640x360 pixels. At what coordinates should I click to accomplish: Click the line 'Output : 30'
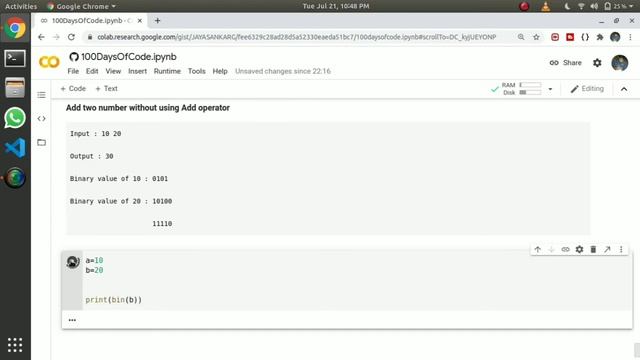pyautogui.click(x=91, y=156)
